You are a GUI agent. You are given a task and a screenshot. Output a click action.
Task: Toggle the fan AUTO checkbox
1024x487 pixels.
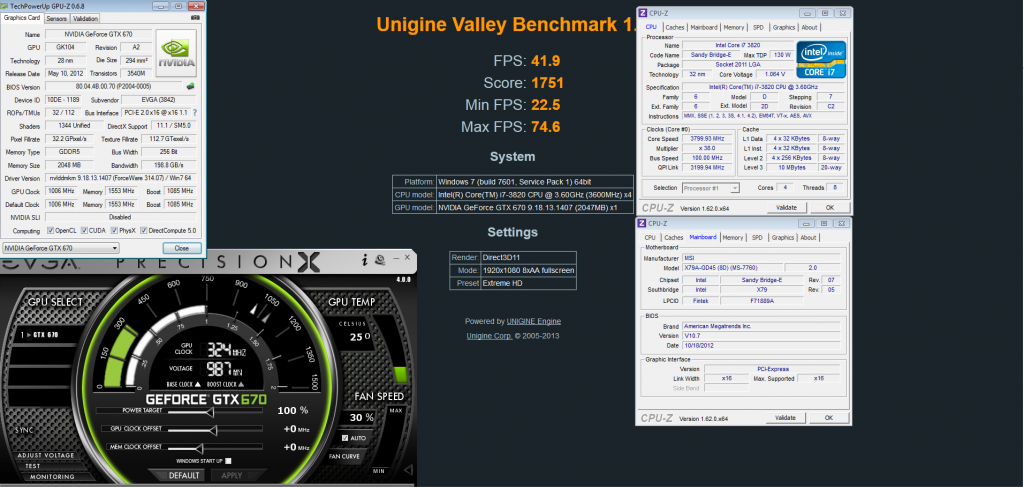[345, 438]
